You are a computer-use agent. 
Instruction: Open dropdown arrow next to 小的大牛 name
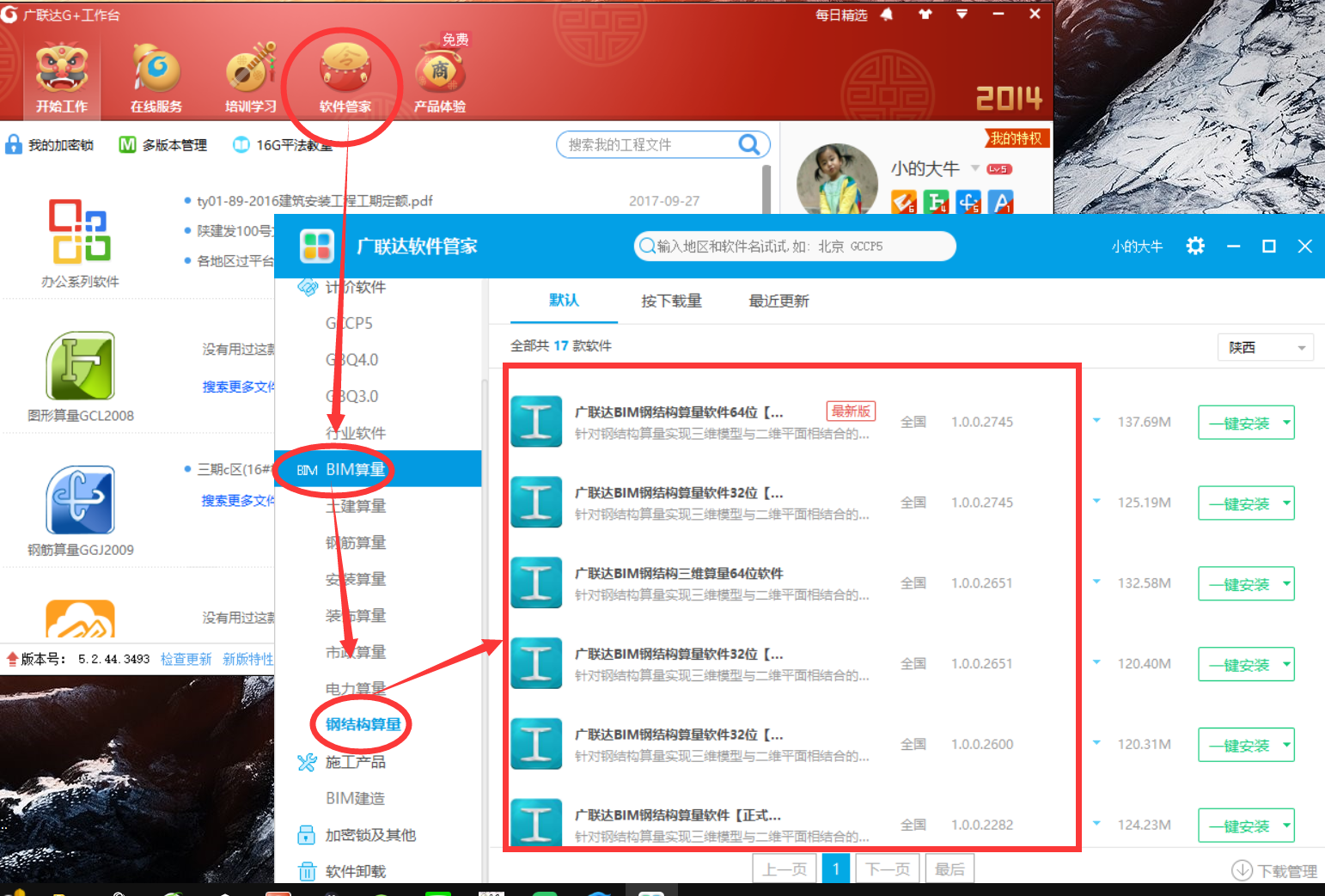click(975, 168)
